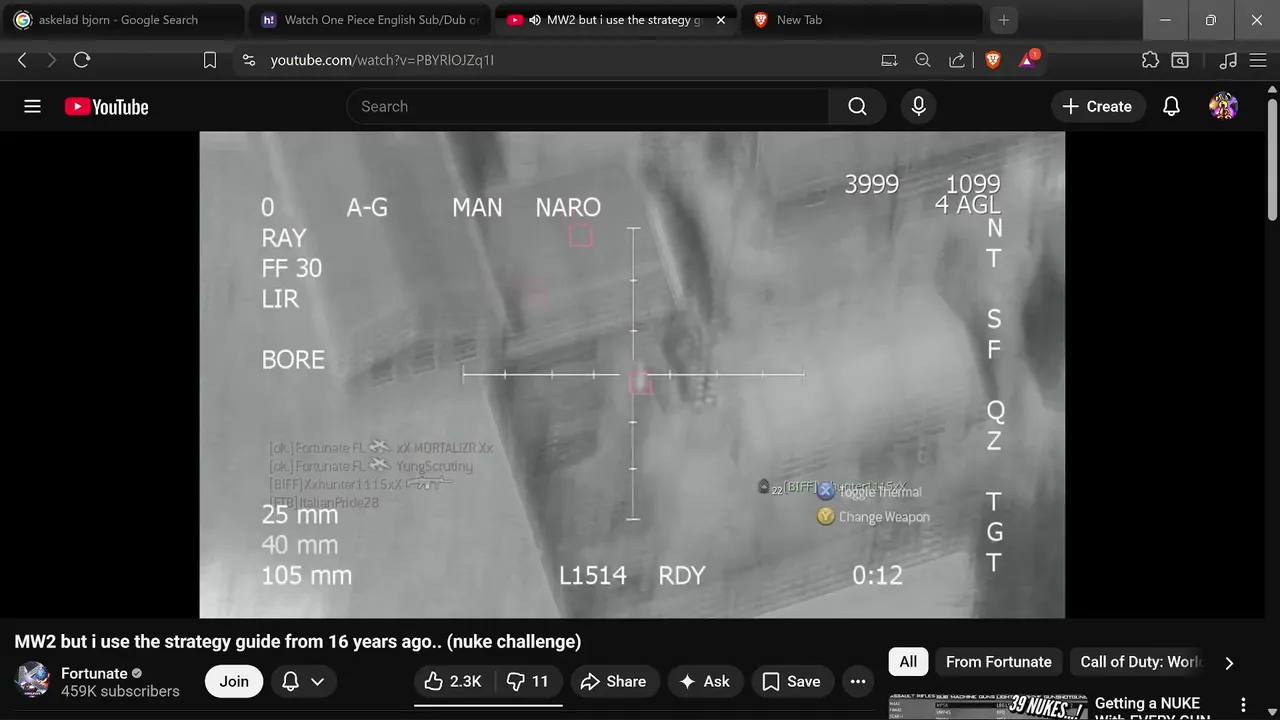Minimize the browser window

(1165, 20)
